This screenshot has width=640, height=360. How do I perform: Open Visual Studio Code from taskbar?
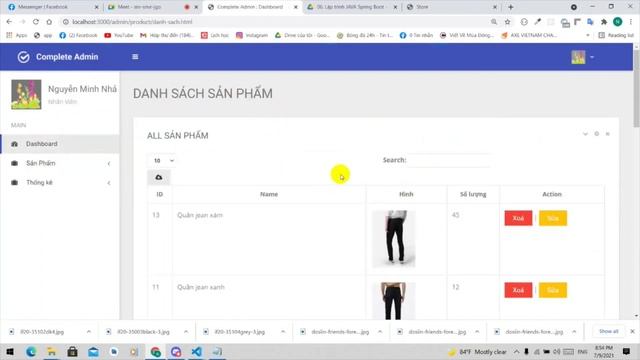[x=196, y=352]
